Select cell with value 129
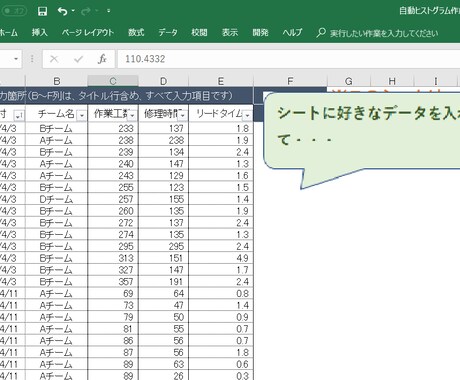The image size is (460, 380). [x=163, y=175]
